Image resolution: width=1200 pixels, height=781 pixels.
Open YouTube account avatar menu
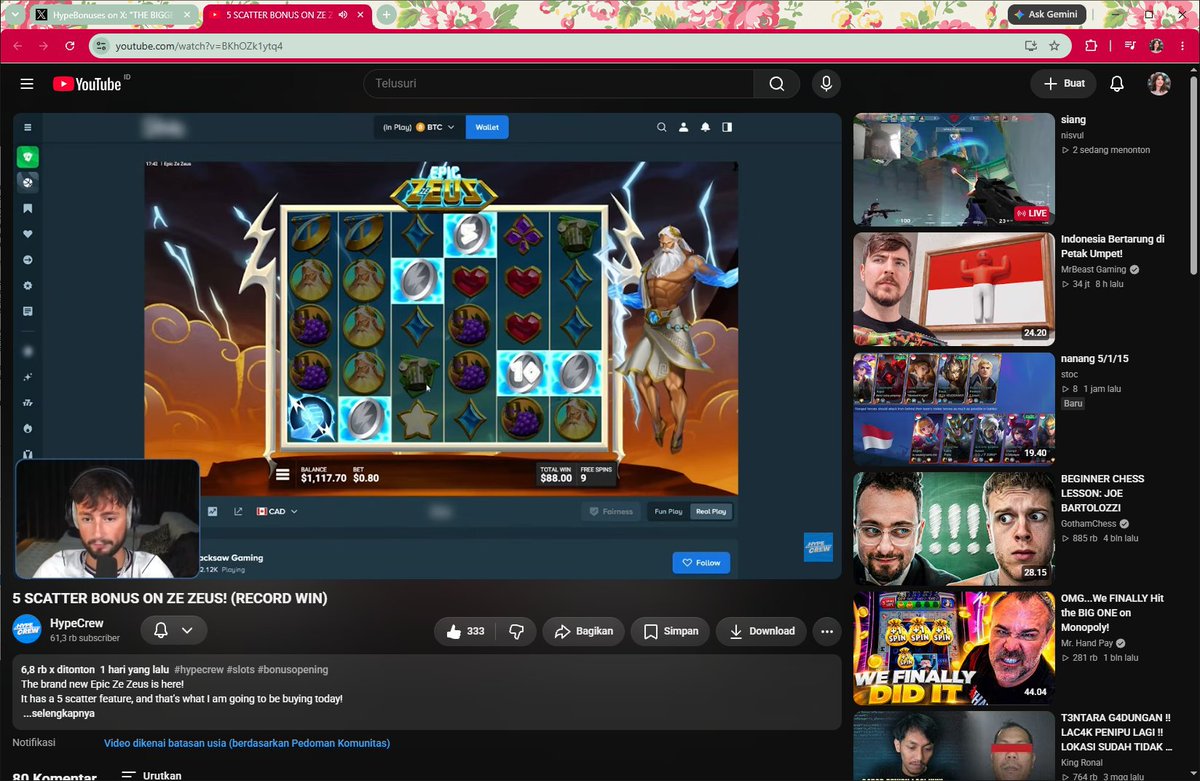pyautogui.click(x=1158, y=84)
